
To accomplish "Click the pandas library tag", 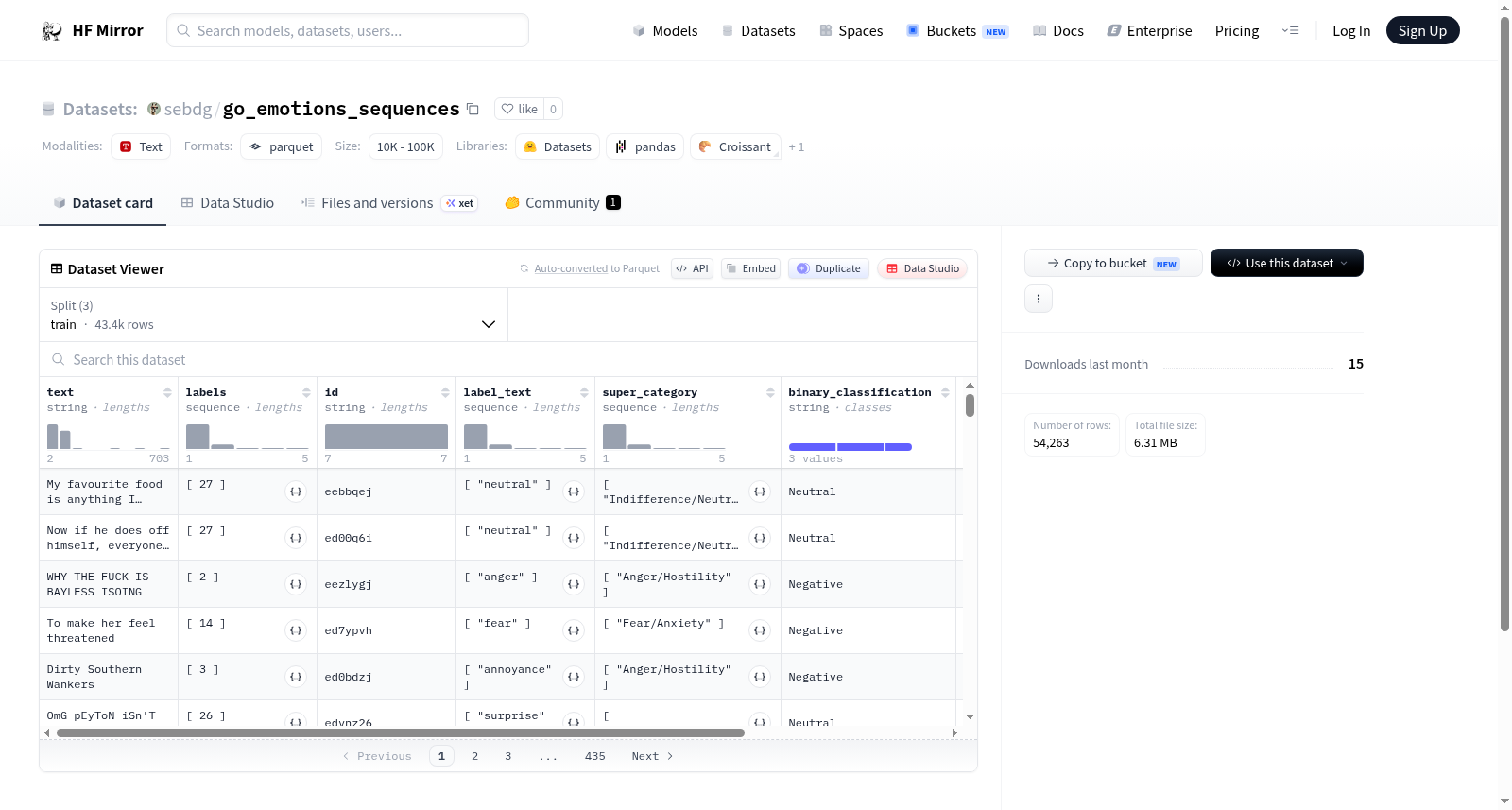I will (x=645, y=146).
